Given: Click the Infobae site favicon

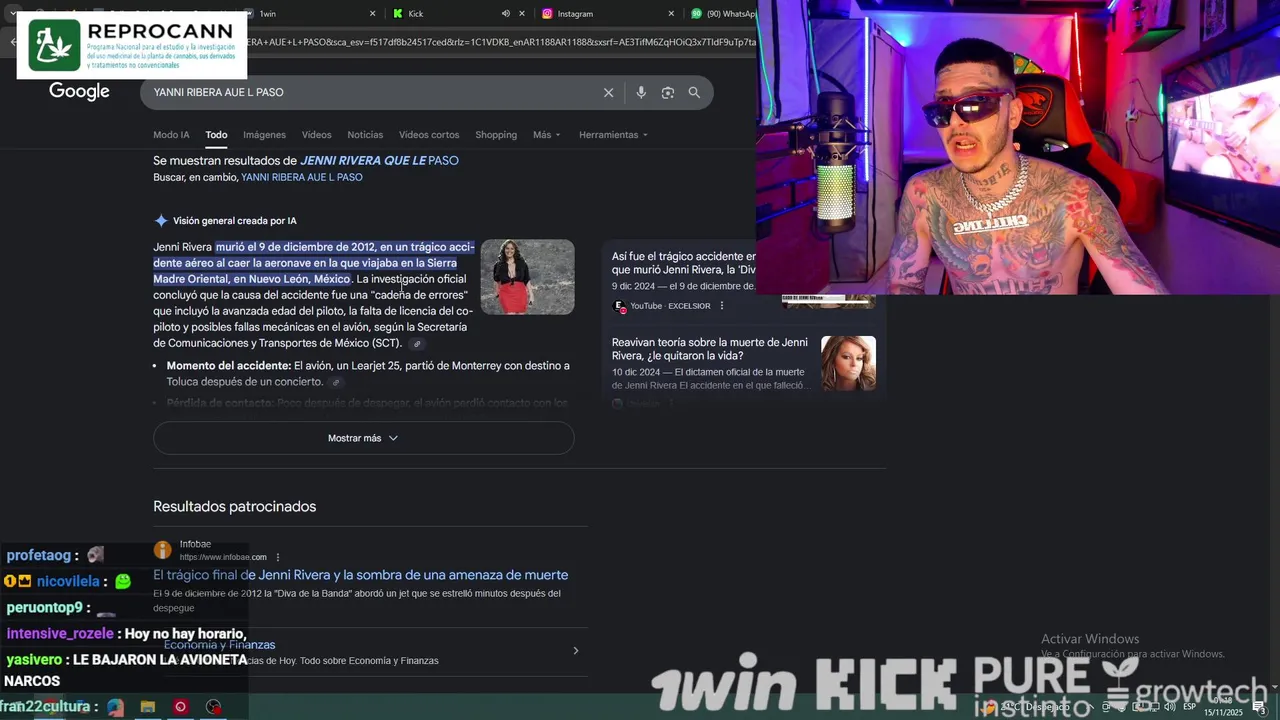Looking at the screenshot, I should [162, 550].
